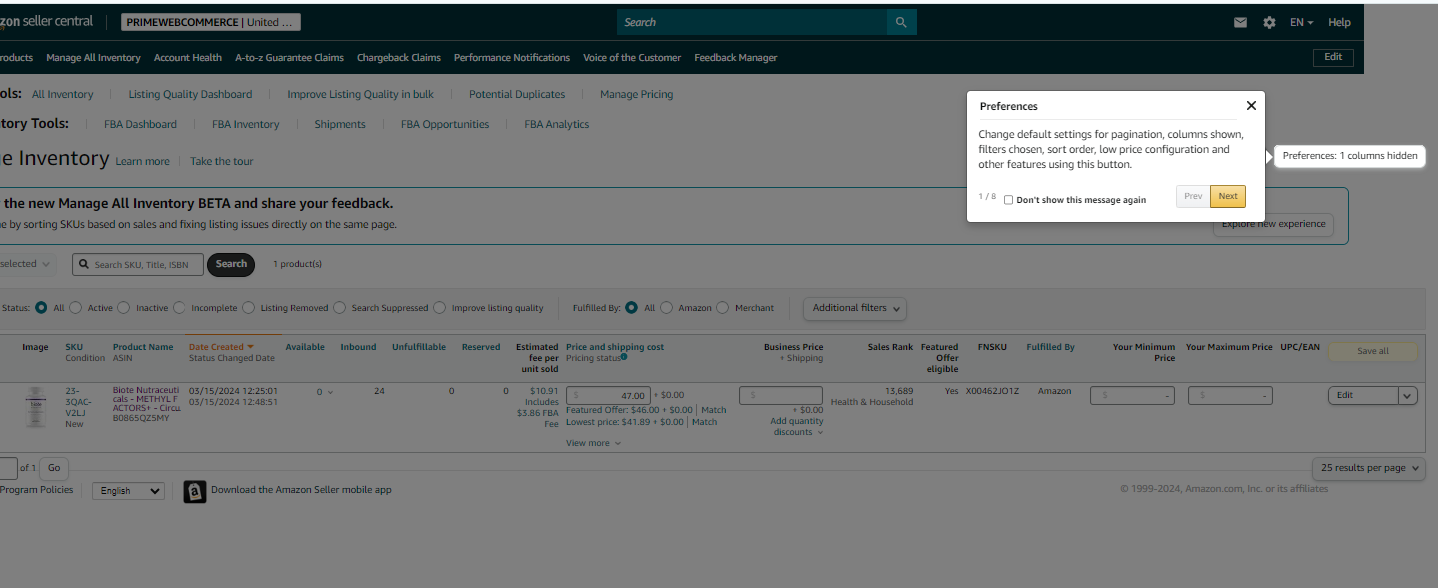This screenshot has height=588, width=1438.
Task: Select Fulfilled By Amazon radio button
Action: [x=667, y=308]
